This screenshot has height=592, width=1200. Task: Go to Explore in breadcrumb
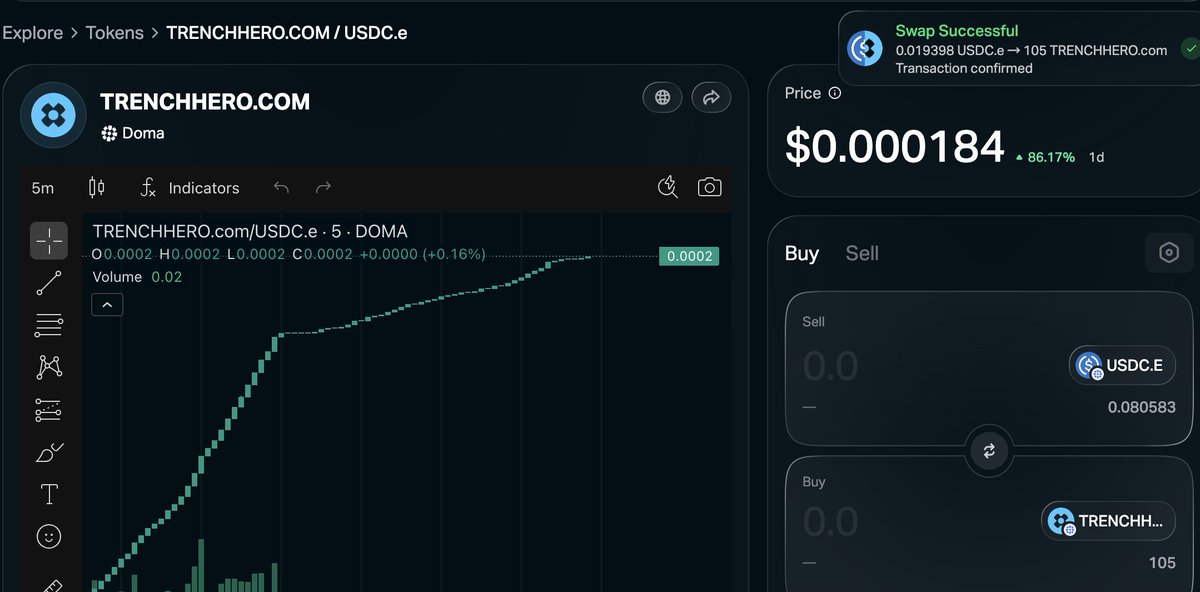point(33,33)
